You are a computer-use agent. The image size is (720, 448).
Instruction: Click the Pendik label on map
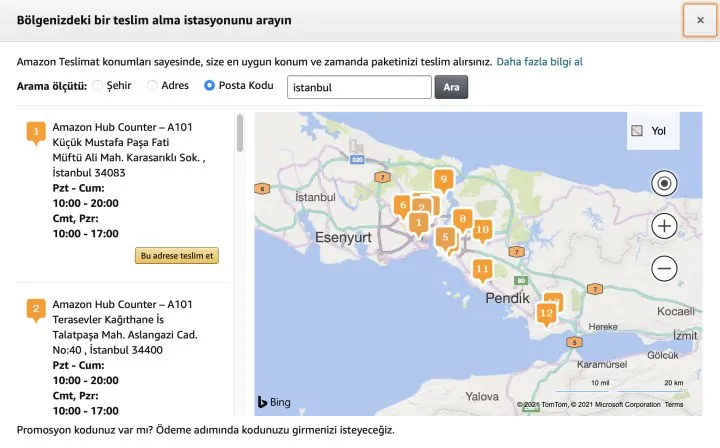point(507,298)
